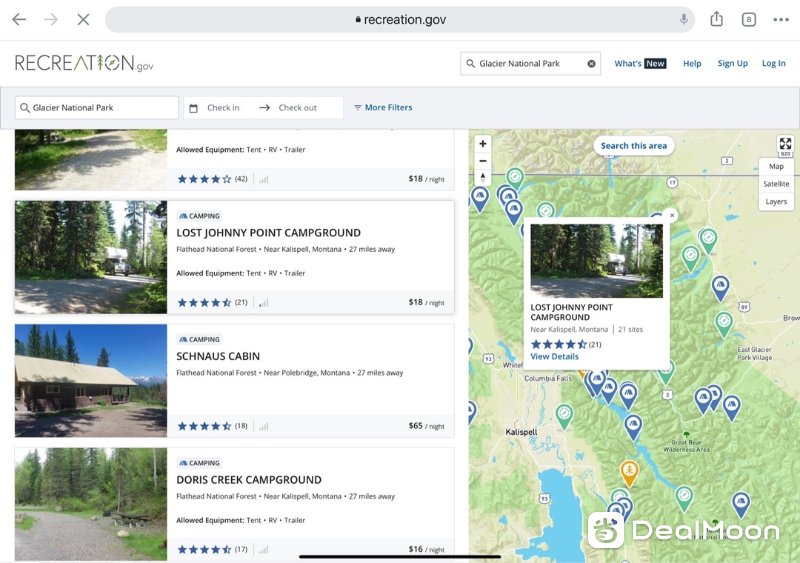Expand More Filters
This screenshot has width=800, height=563.
pos(383,108)
